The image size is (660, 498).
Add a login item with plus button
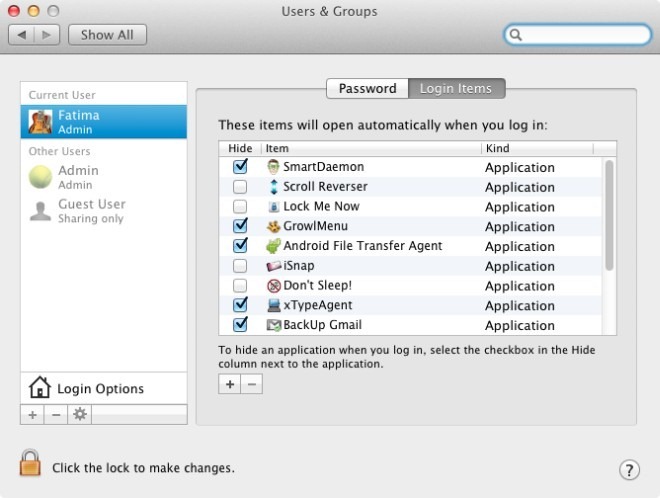[x=230, y=385]
